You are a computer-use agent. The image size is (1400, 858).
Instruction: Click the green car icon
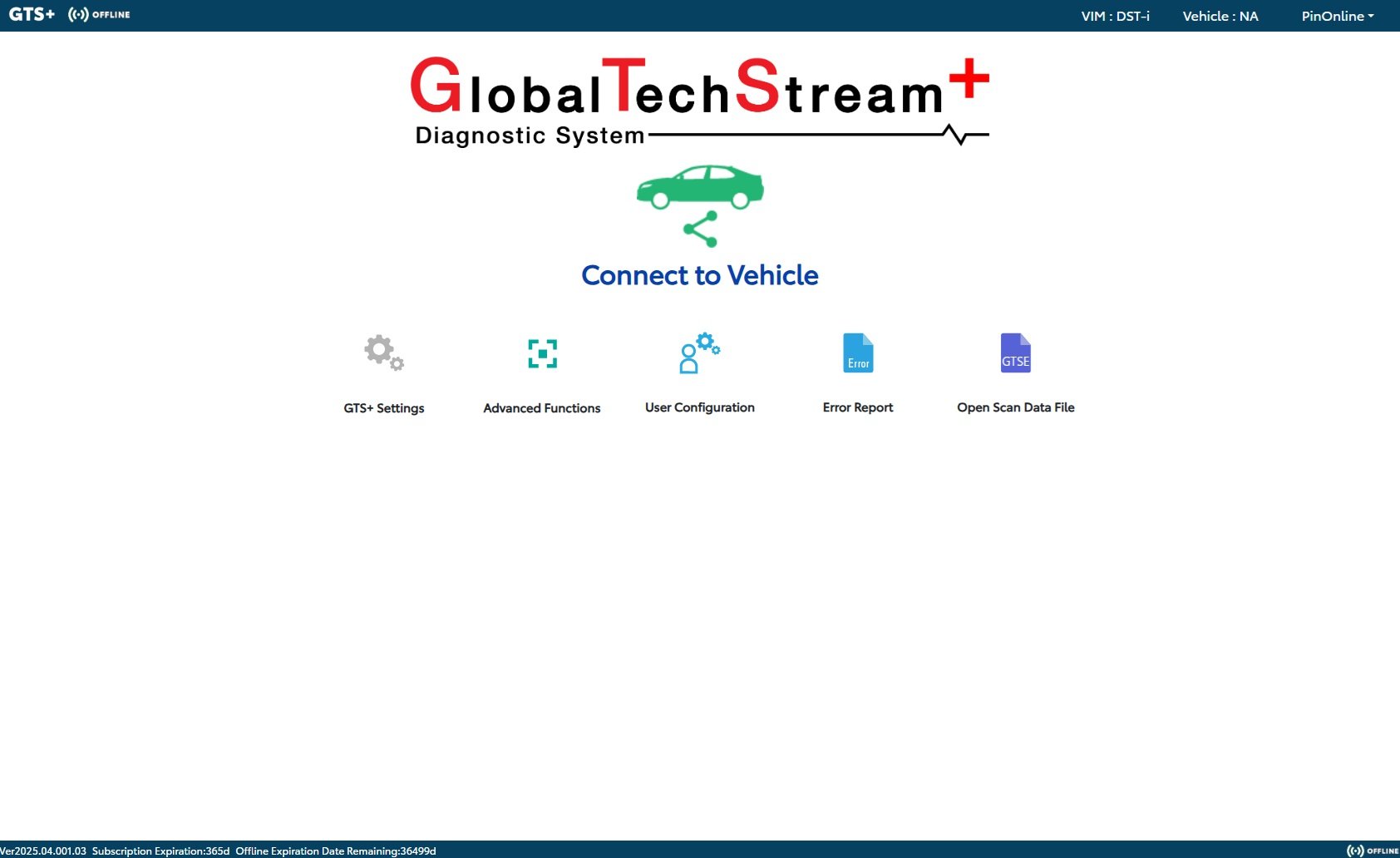(700, 186)
